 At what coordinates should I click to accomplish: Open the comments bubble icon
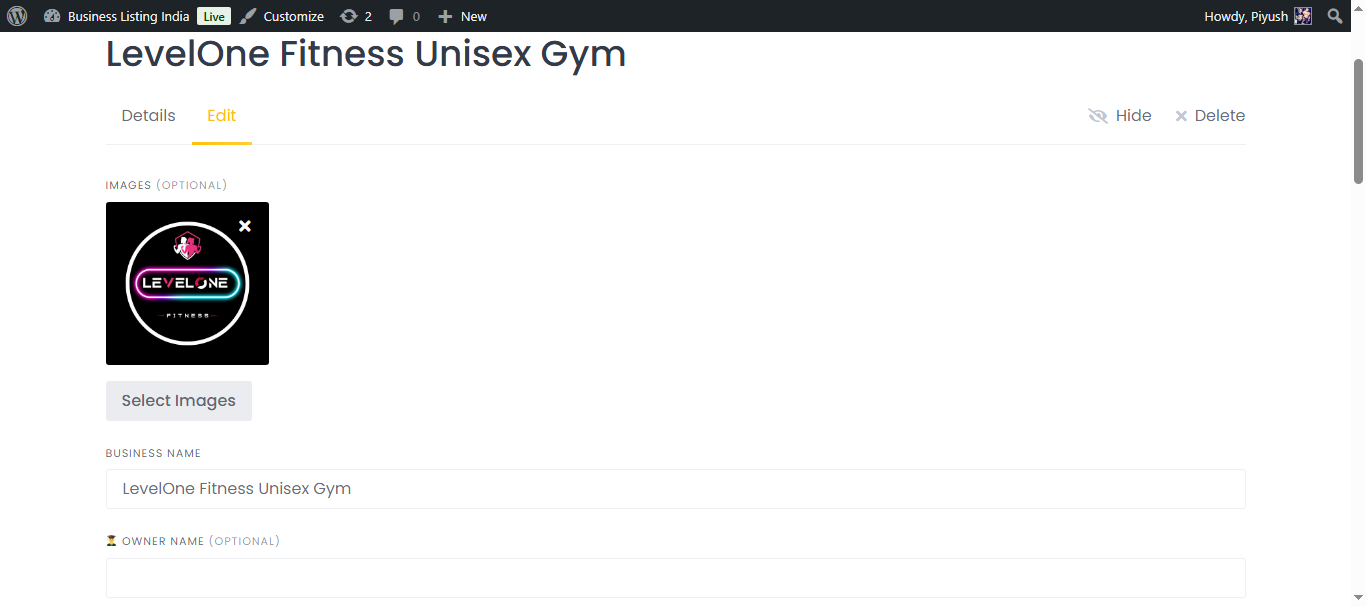click(x=397, y=16)
